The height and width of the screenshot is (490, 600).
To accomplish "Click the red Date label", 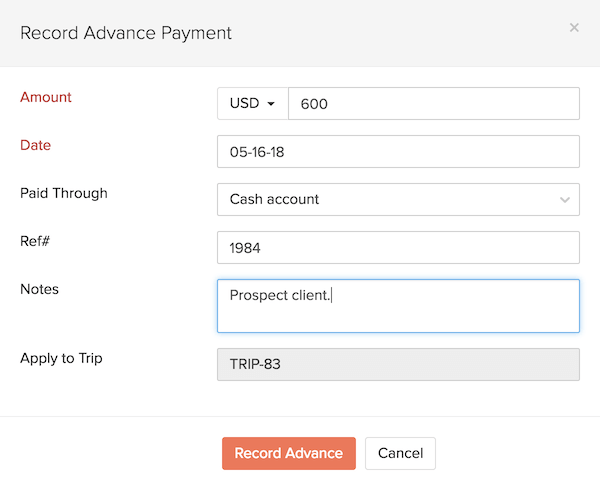I will pyautogui.click(x=36, y=145).
